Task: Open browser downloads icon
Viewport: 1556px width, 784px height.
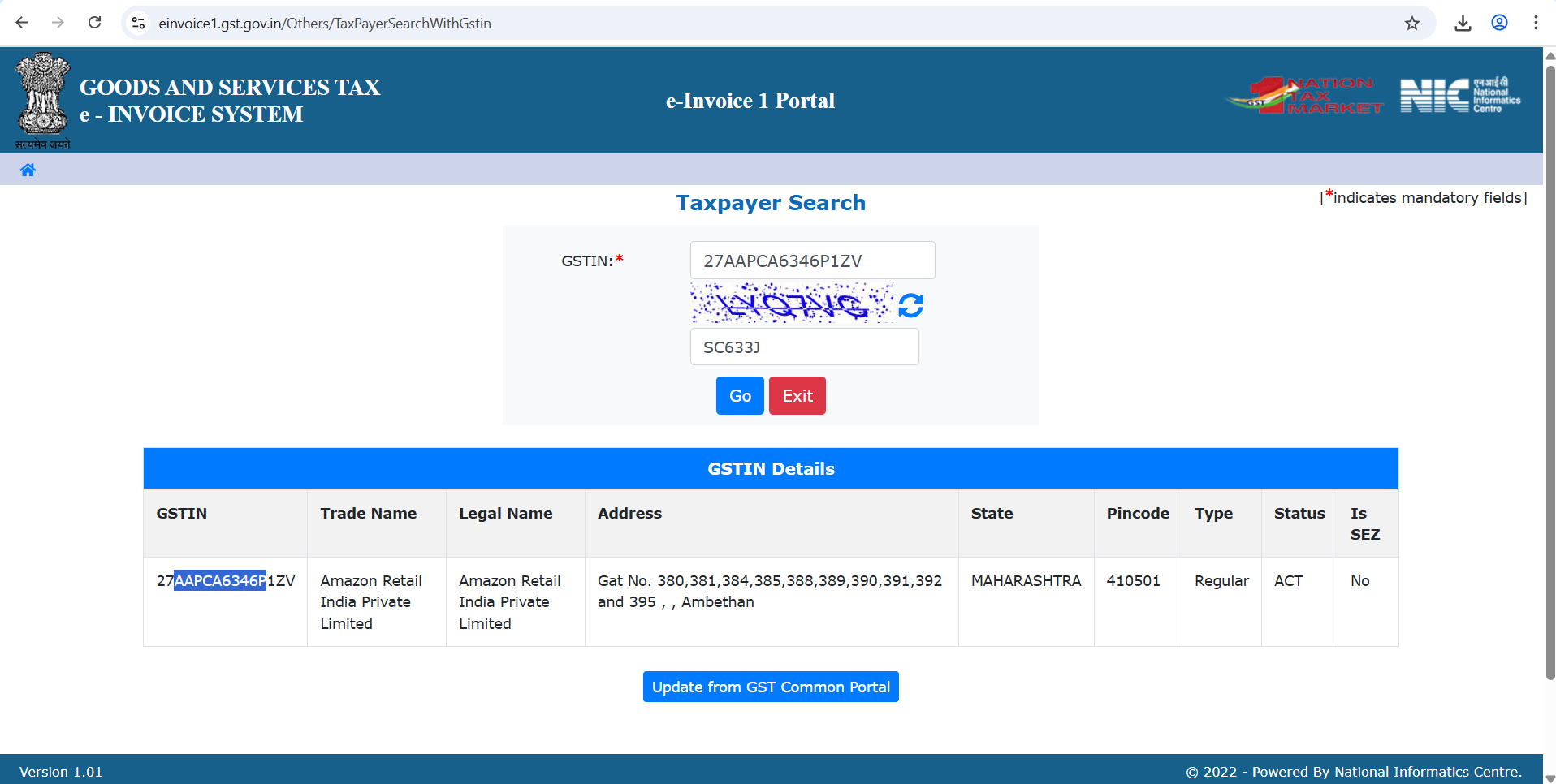Action: coord(1463,23)
